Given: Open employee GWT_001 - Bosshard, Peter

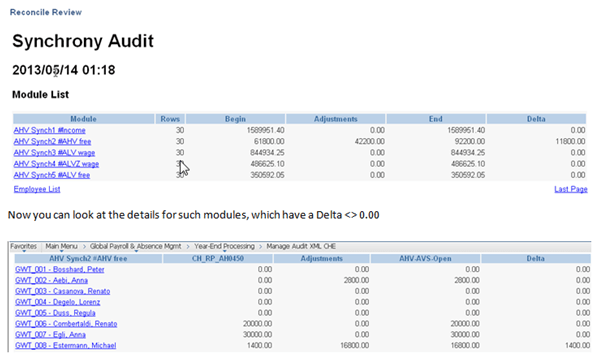Looking at the screenshot, I should [x=60, y=269].
